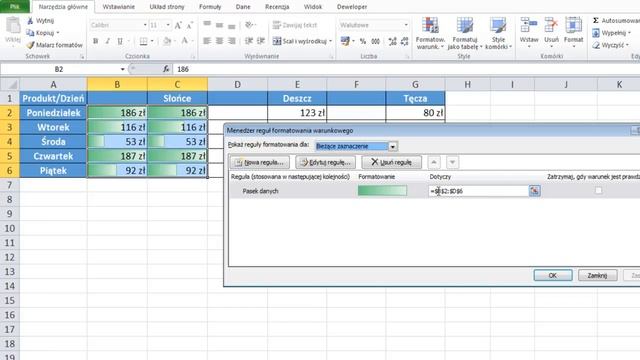Viewport: 640px width, 360px height.
Task: Center text horizontally in cell
Action: tap(219, 41)
